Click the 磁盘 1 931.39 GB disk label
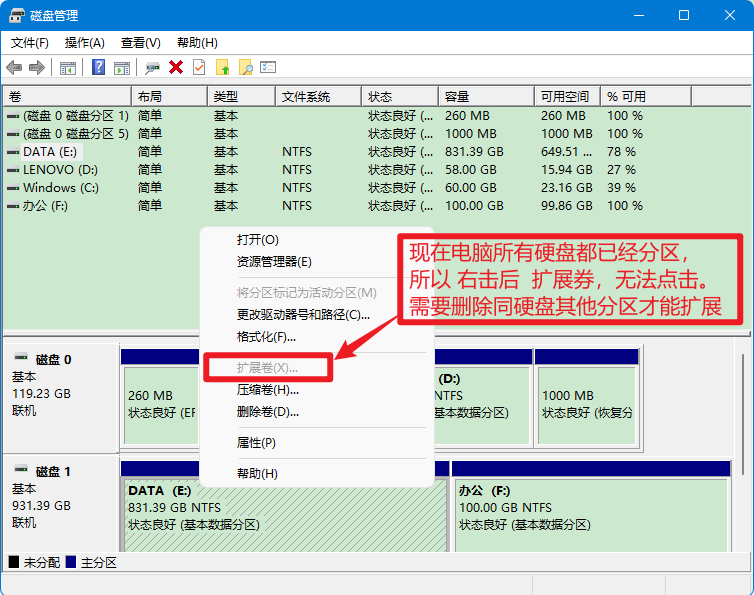This screenshot has height=595, width=754. [61, 503]
